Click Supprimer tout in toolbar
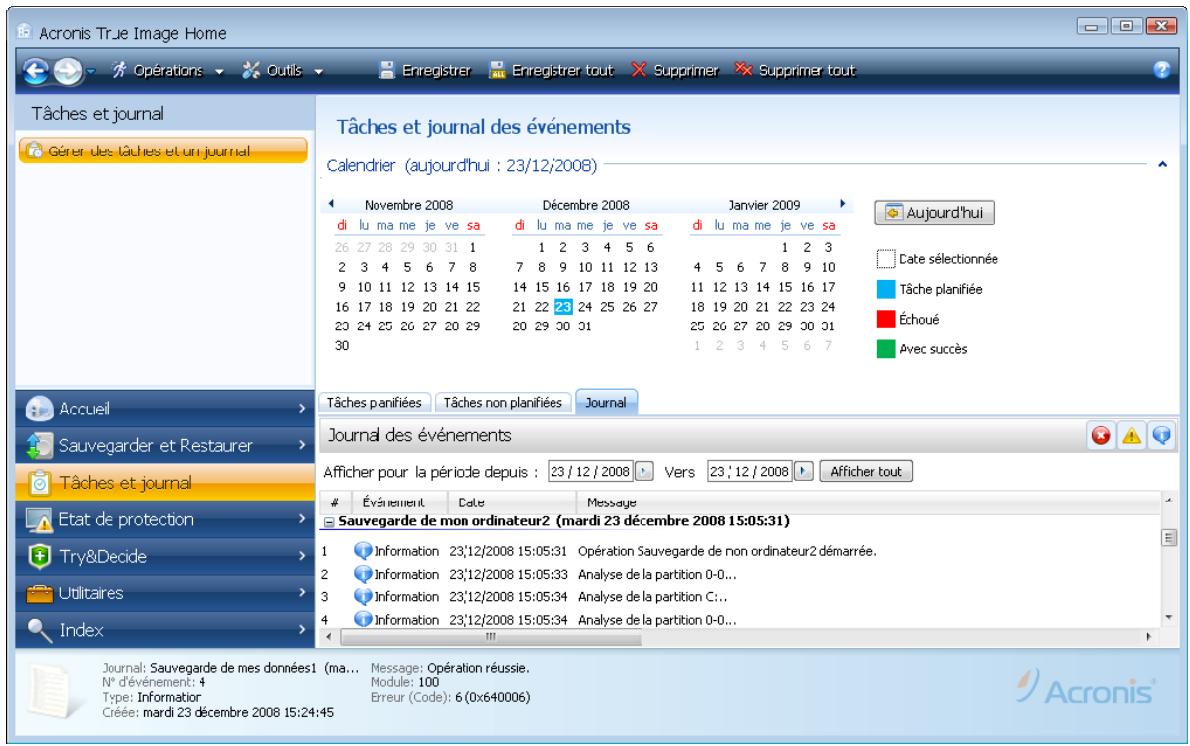Viewport: 1190px width, 746px height. pyautogui.click(x=795, y=71)
